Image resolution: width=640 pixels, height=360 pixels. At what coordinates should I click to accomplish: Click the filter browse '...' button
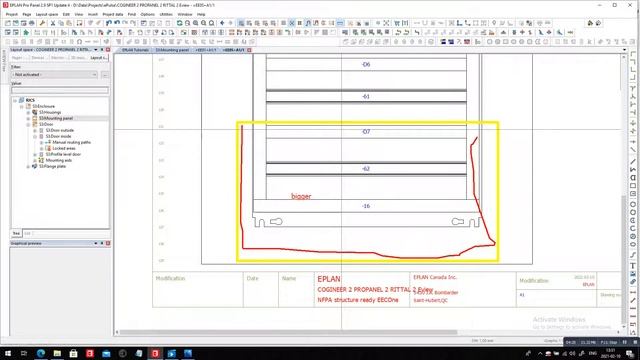point(105,75)
